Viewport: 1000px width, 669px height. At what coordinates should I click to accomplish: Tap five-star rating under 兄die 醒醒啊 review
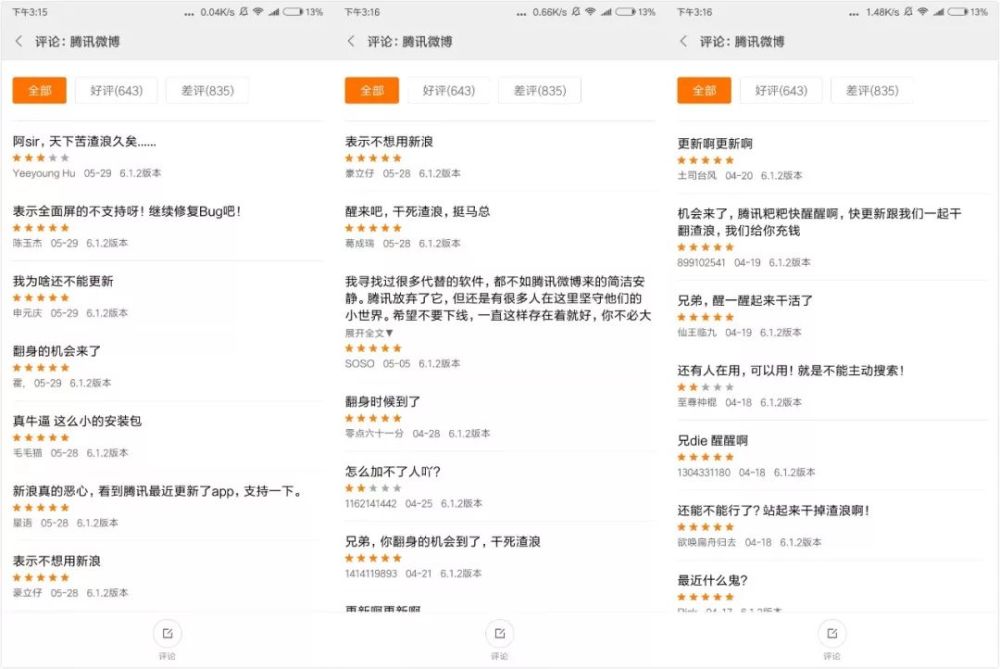point(705,457)
